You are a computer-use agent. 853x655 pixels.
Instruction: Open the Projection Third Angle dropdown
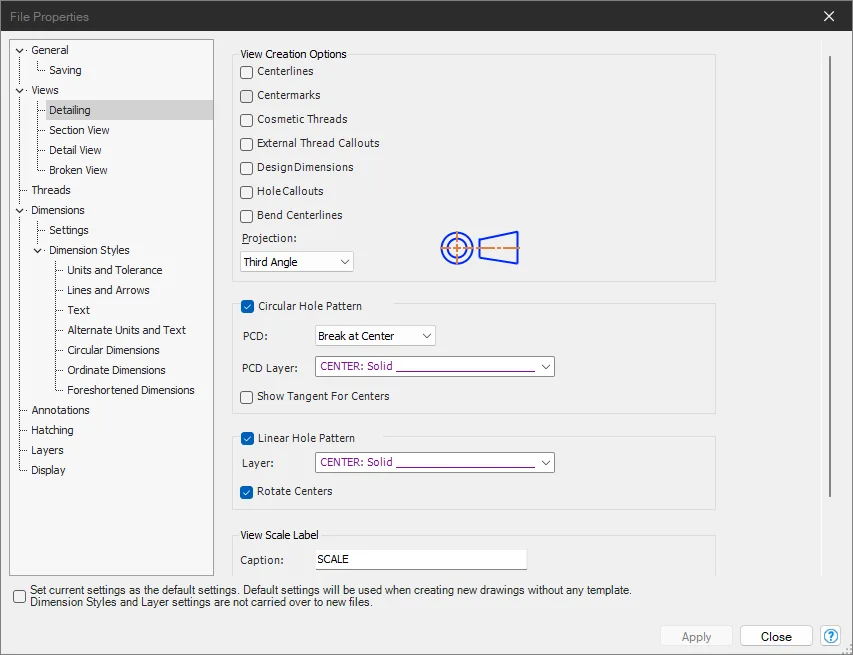(297, 262)
